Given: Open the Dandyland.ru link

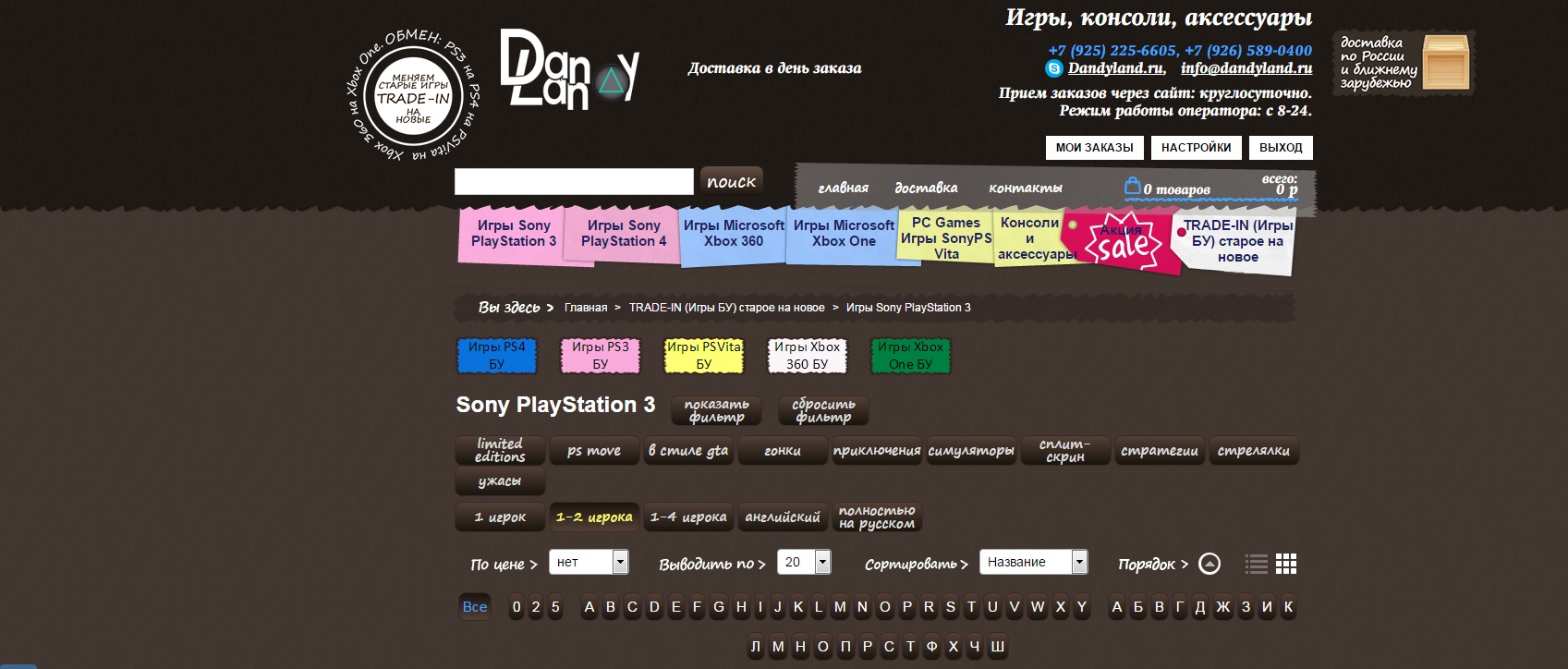Looking at the screenshot, I should coord(1116,68).
